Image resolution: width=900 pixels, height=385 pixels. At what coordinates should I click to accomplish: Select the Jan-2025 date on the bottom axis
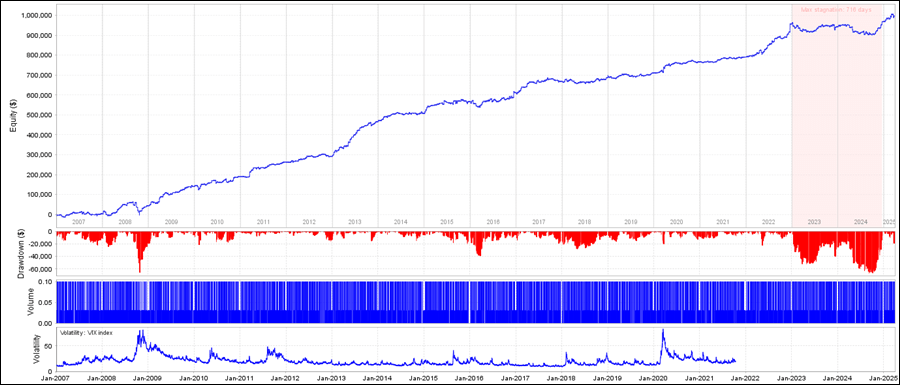click(x=883, y=379)
